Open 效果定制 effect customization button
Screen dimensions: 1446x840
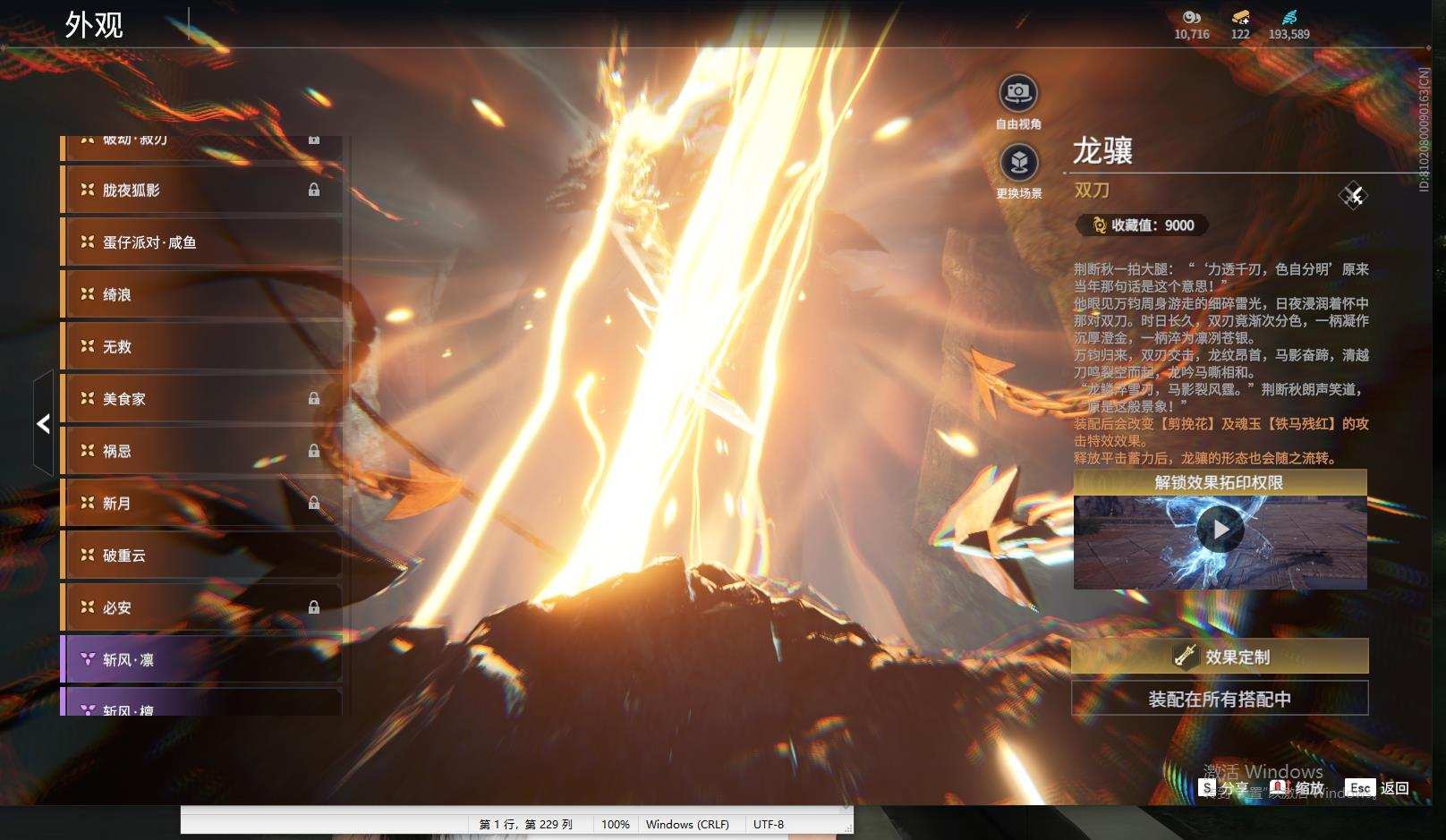point(1221,656)
